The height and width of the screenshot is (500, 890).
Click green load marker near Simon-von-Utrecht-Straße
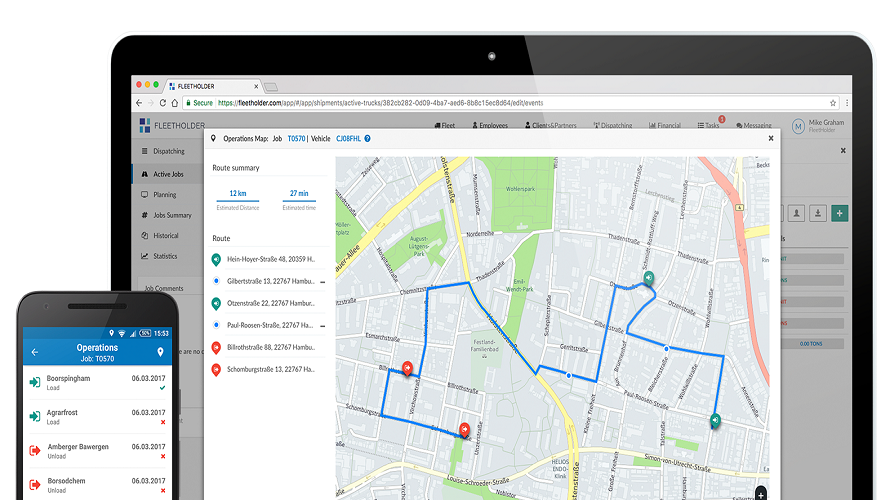click(715, 421)
